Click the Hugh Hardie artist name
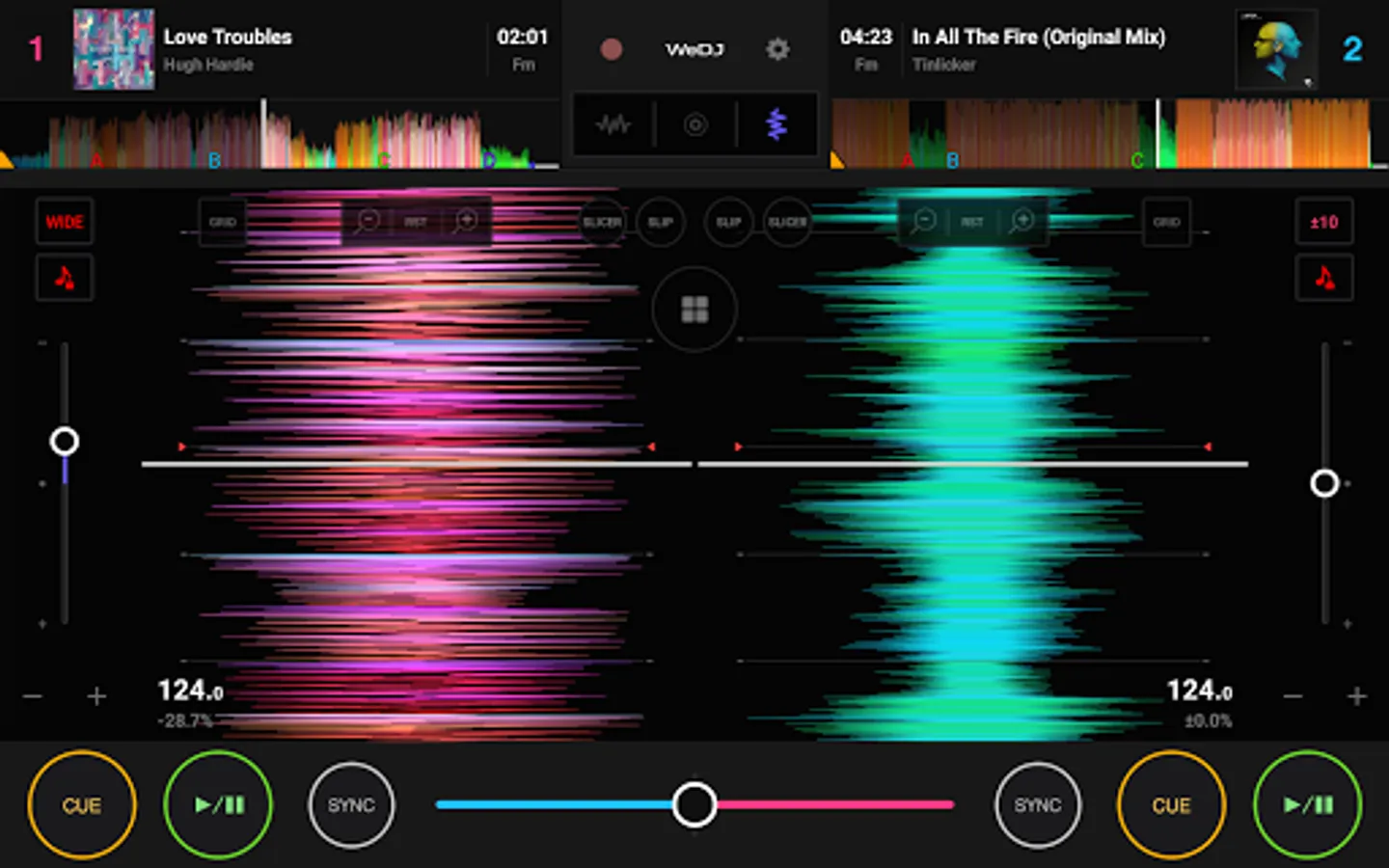 coord(208,65)
